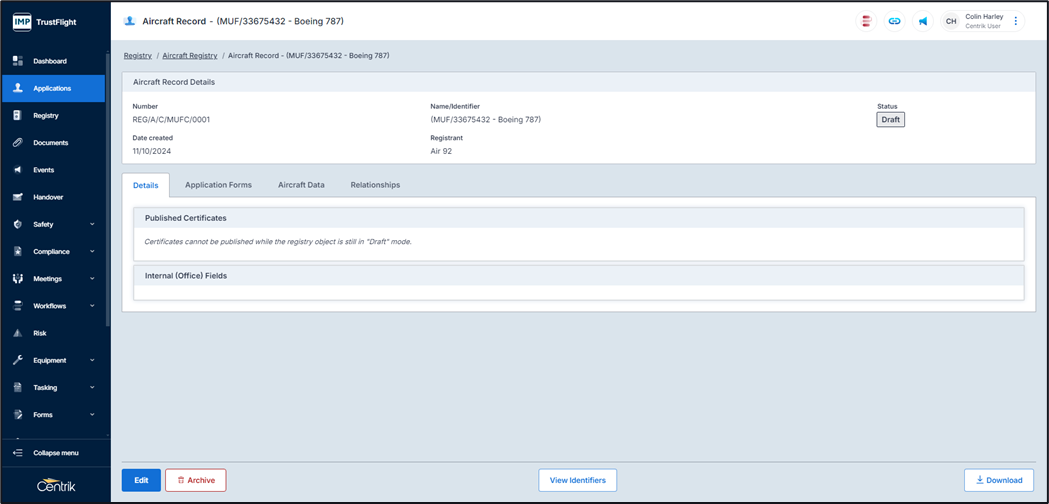Click the link icon in top header
This screenshot has height=504, width=1049.
click(894, 21)
